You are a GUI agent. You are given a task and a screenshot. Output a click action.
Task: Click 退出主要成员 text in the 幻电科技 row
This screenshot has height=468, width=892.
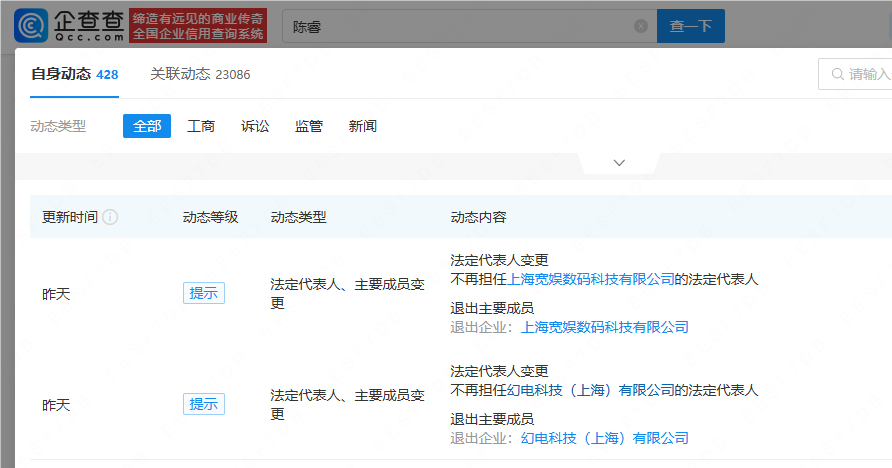click(492, 419)
